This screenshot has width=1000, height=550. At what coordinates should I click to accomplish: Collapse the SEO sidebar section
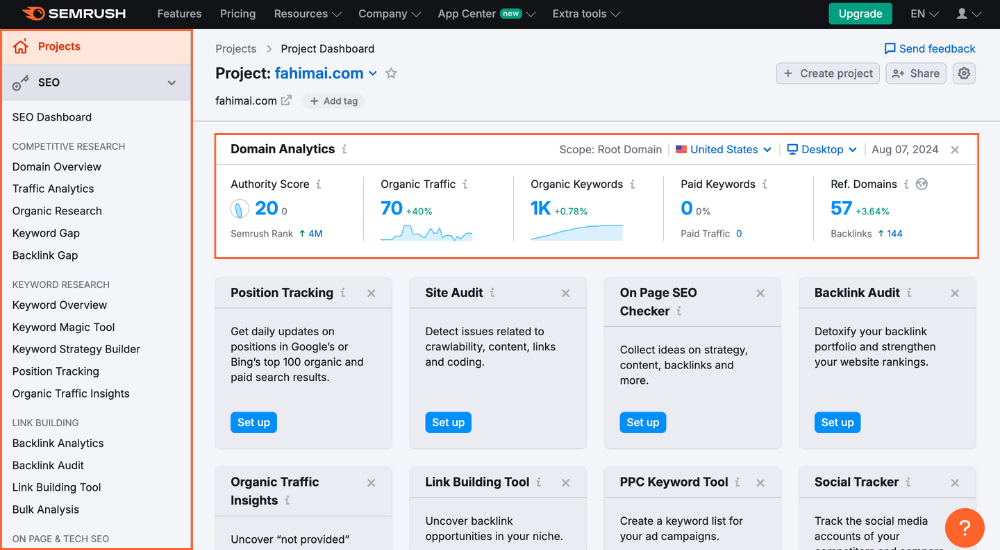(172, 83)
